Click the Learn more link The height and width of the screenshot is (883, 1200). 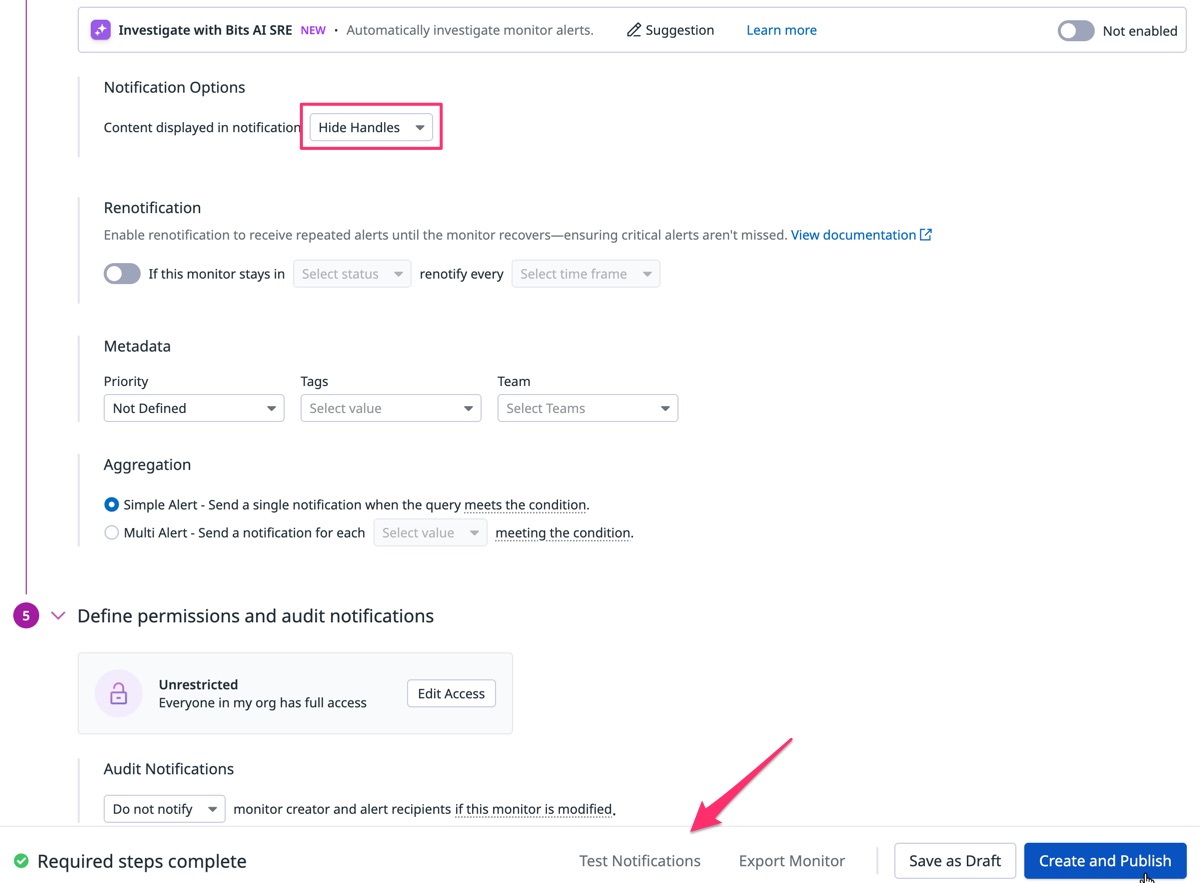pyautogui.click(x=781, y=30)
